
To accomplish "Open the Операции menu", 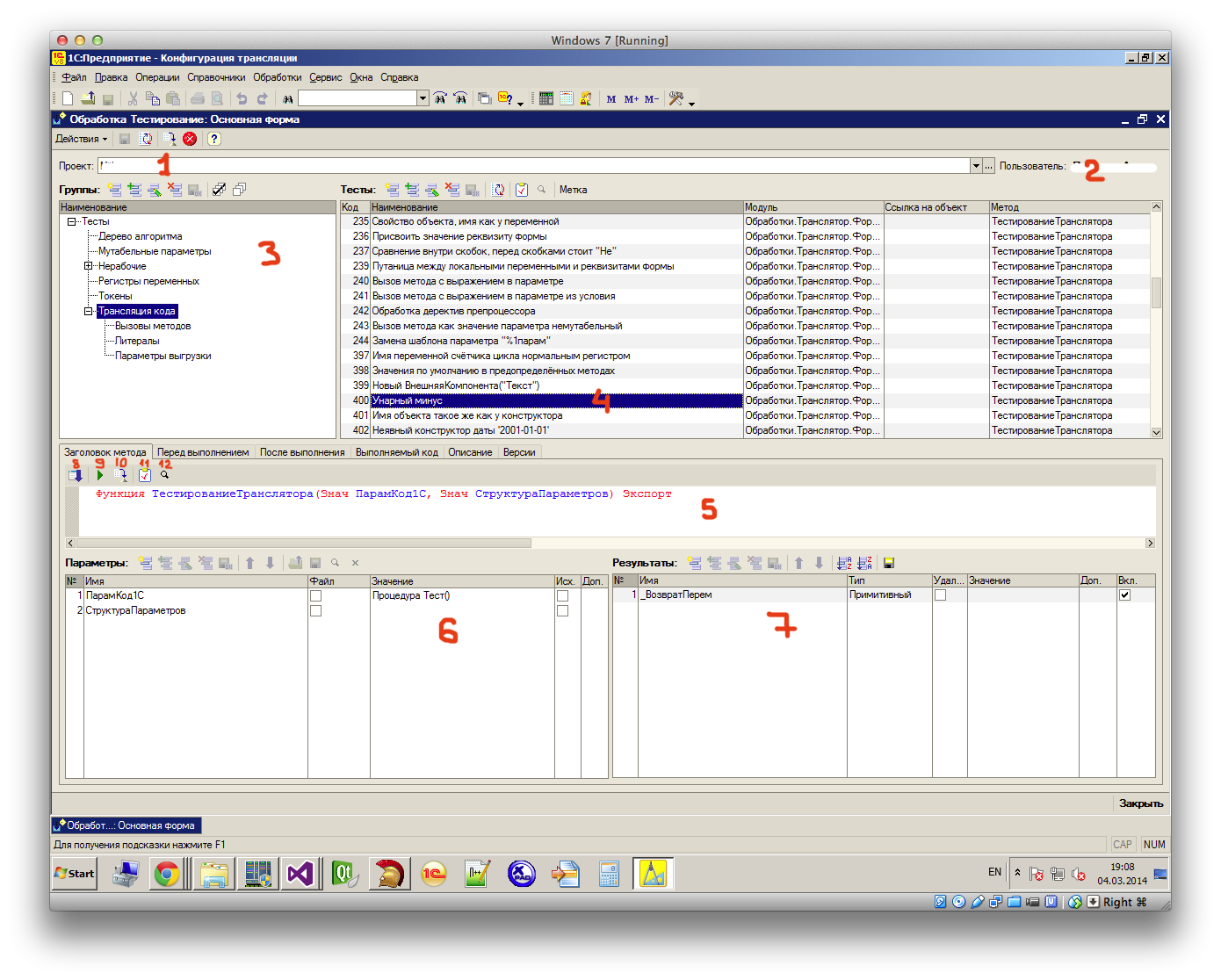I will (157, 77).
